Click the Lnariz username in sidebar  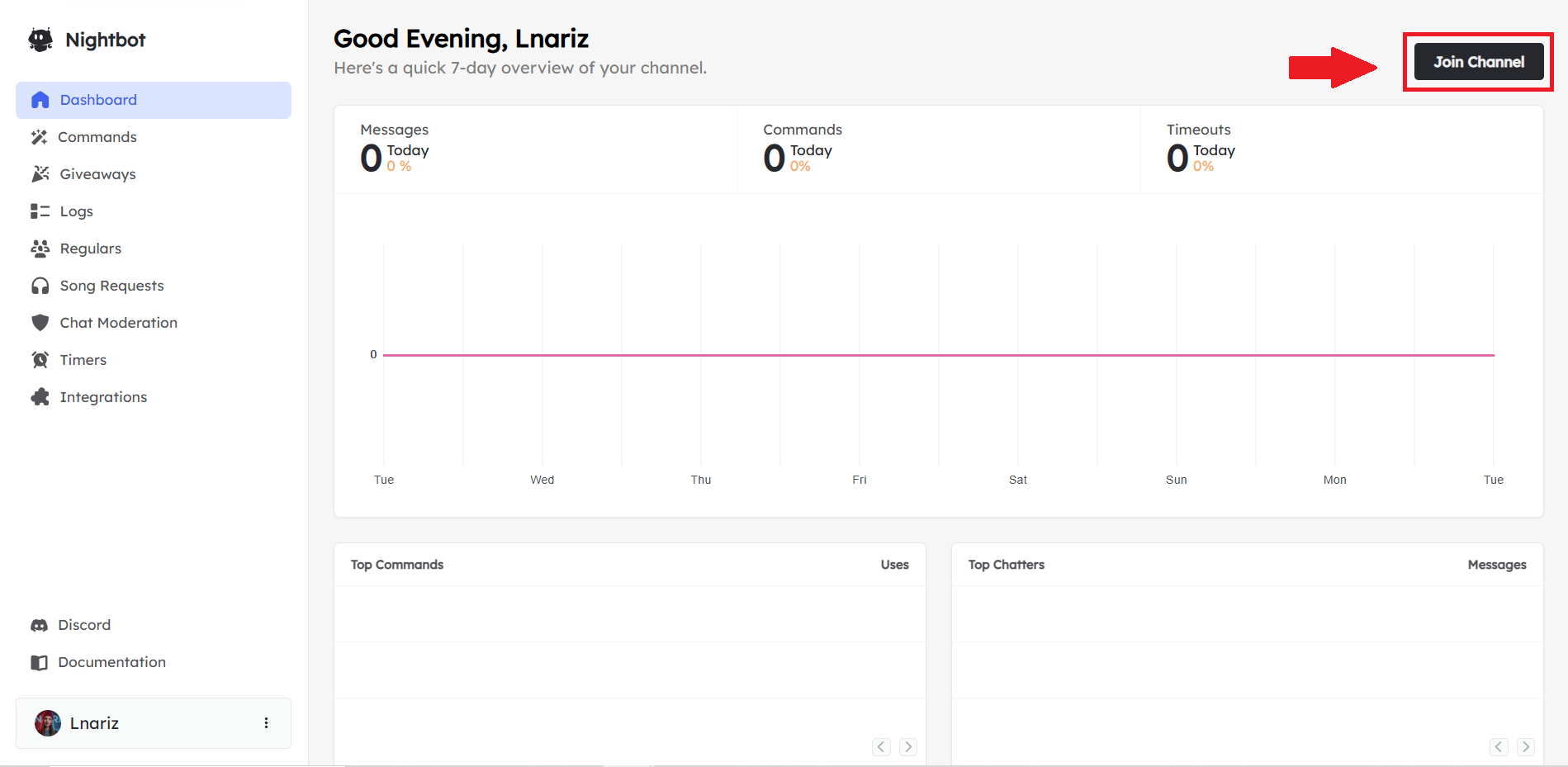94,723
